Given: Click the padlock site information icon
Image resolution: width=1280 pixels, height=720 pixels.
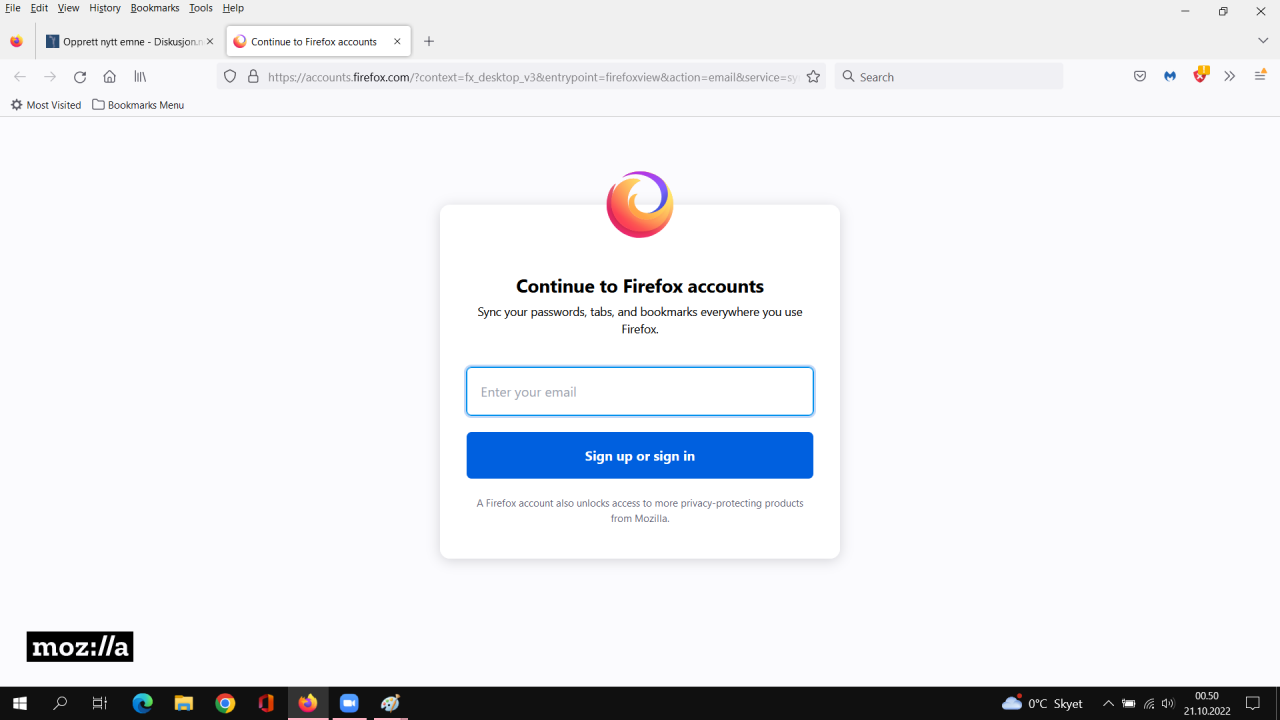Looking at the screenshot, I should tap(253, 77).
